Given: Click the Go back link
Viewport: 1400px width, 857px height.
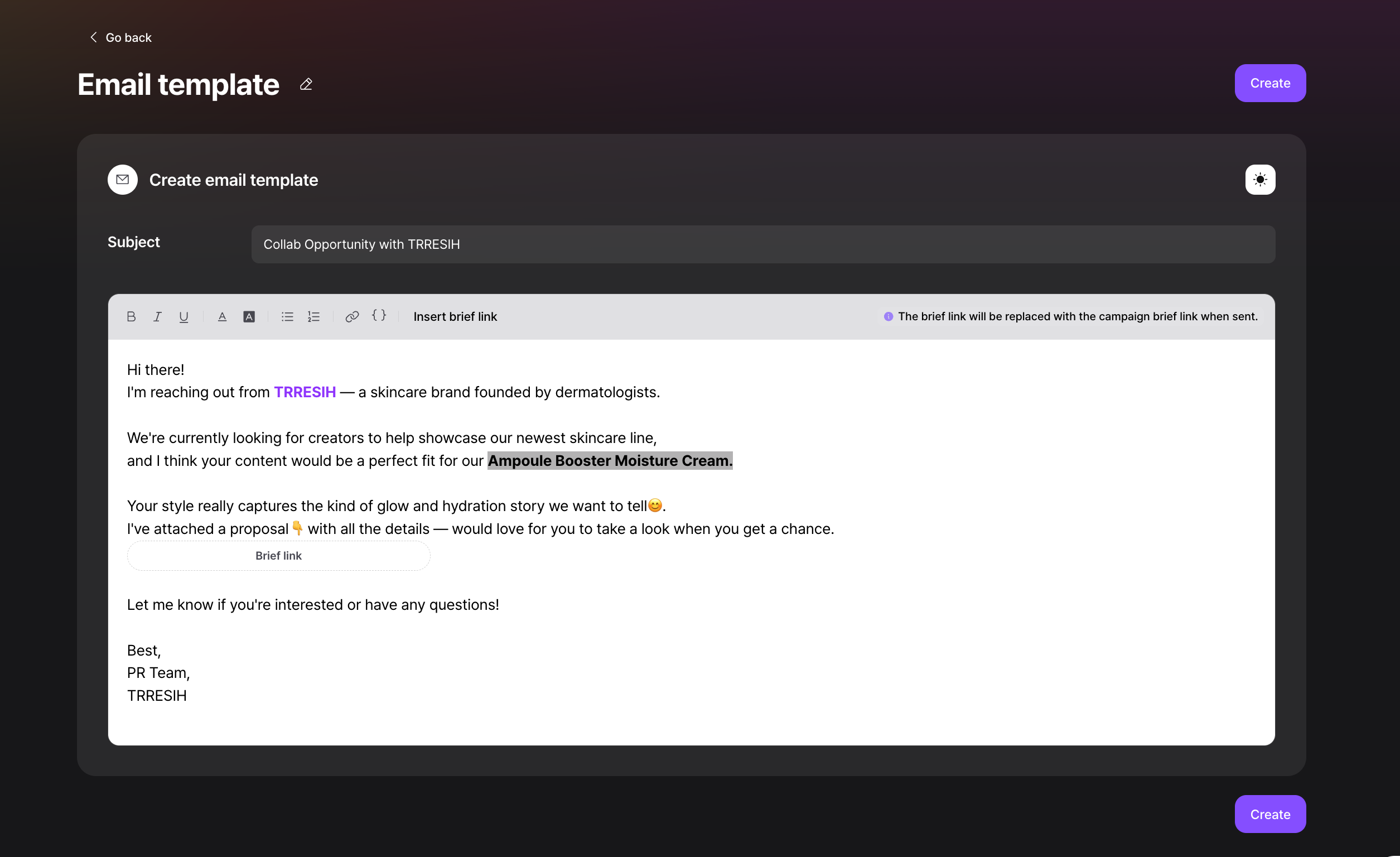Looking at the screenshot, I should point(121,37).
